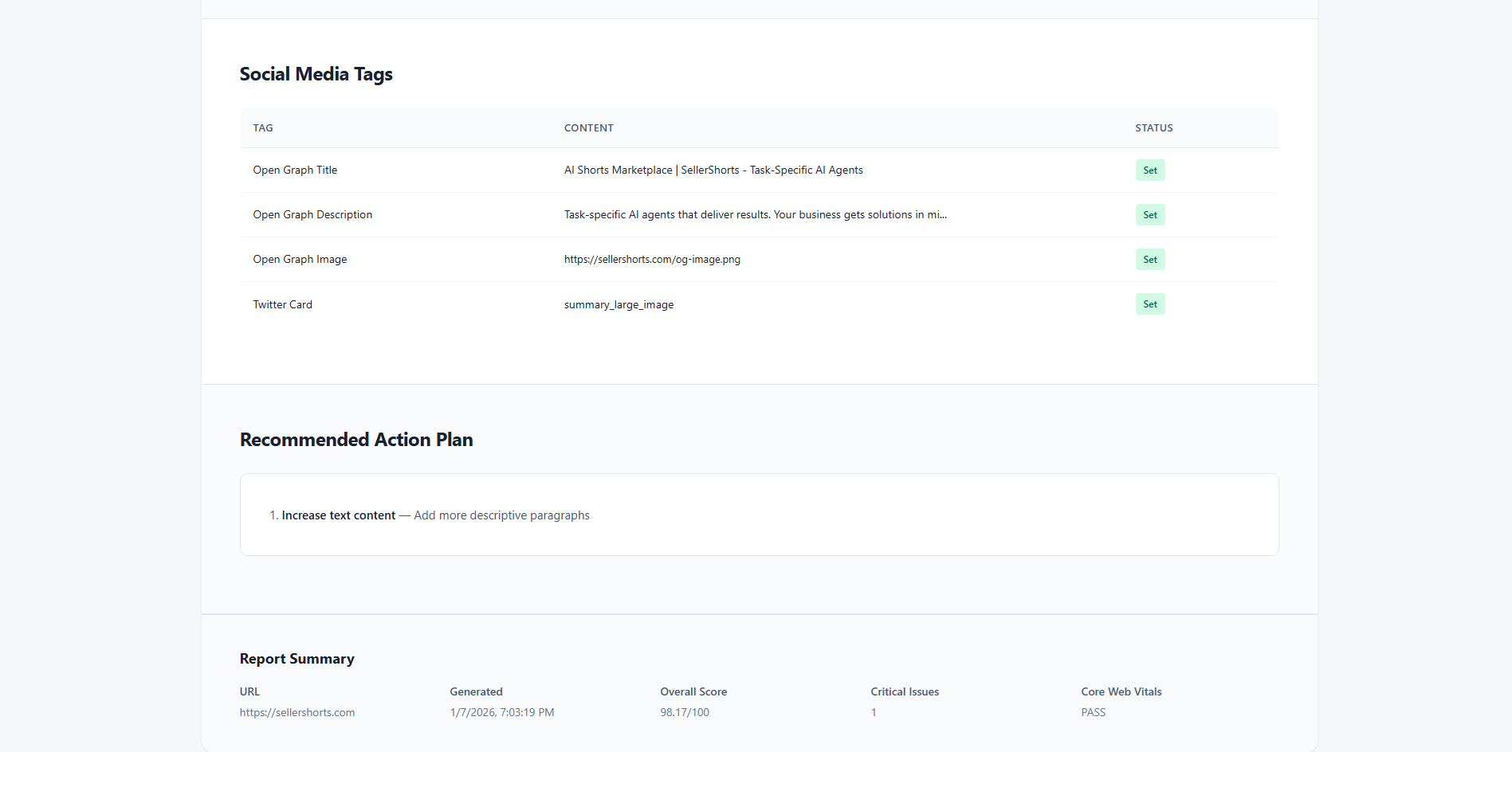Click the Open Graph Title tag label
Screen dimensions: 1512x803
point(295,170)
